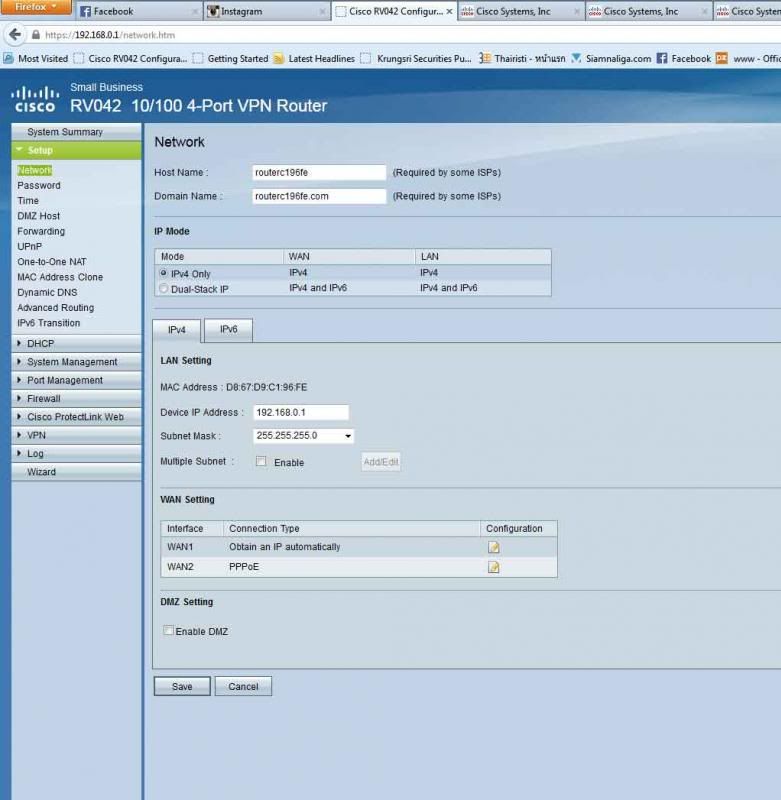781x800 pixels.
Task: Expand the DHCP menu section
Action: [x=40, y=344]
